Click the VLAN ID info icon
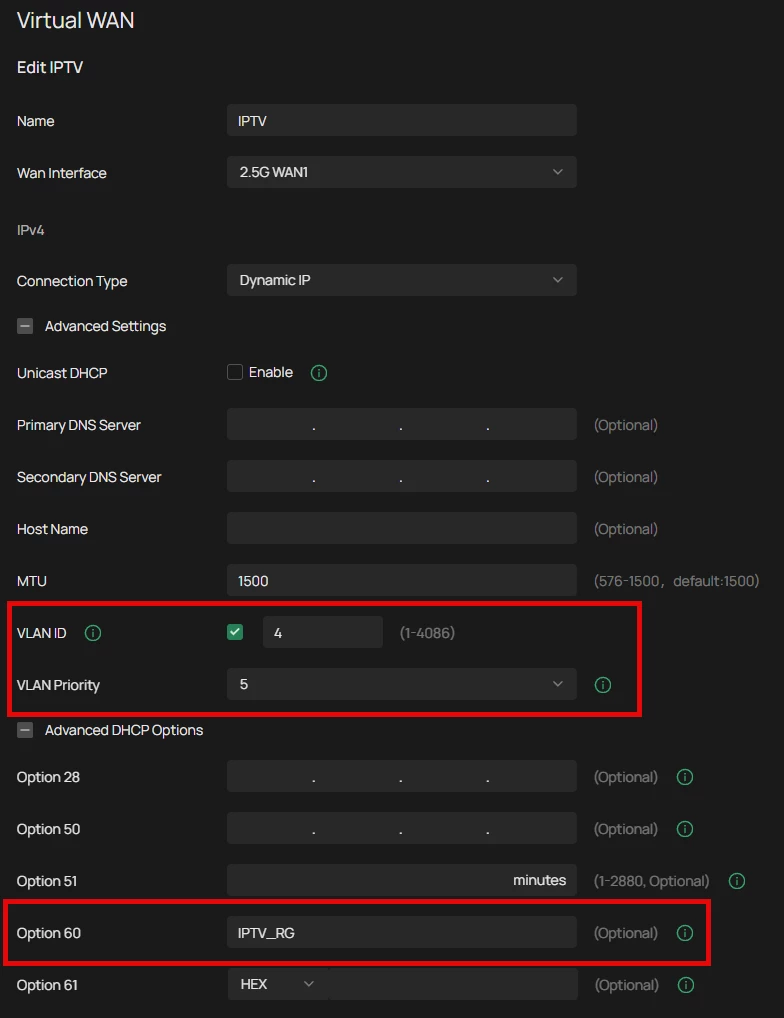Image resolution: width=784 pixels, height=1018 pixels. click(x=93, y=633)
